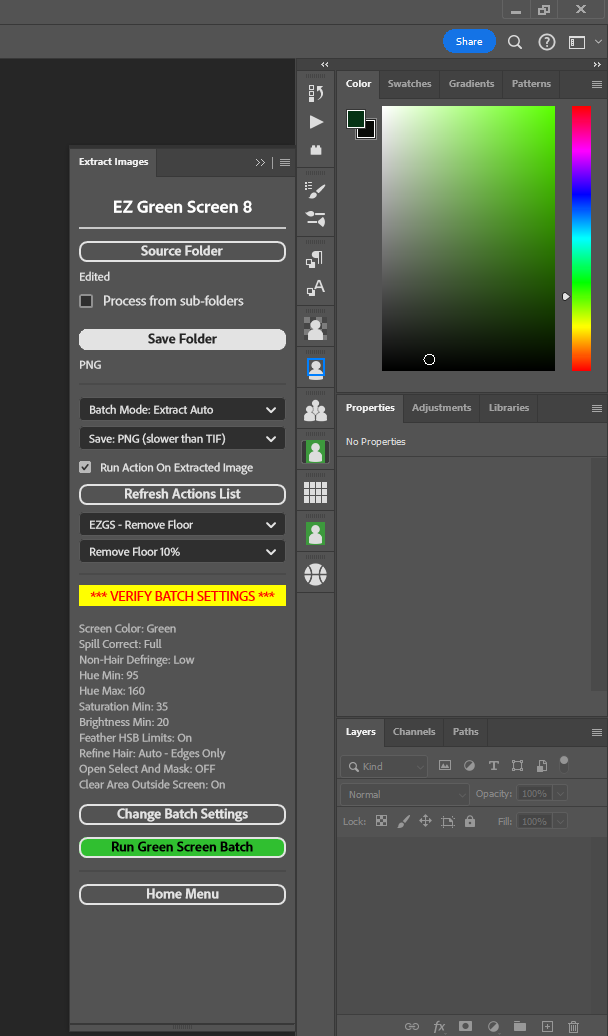Open the Character Styles panel icon
608x1036 pixels.
point(316,287)
